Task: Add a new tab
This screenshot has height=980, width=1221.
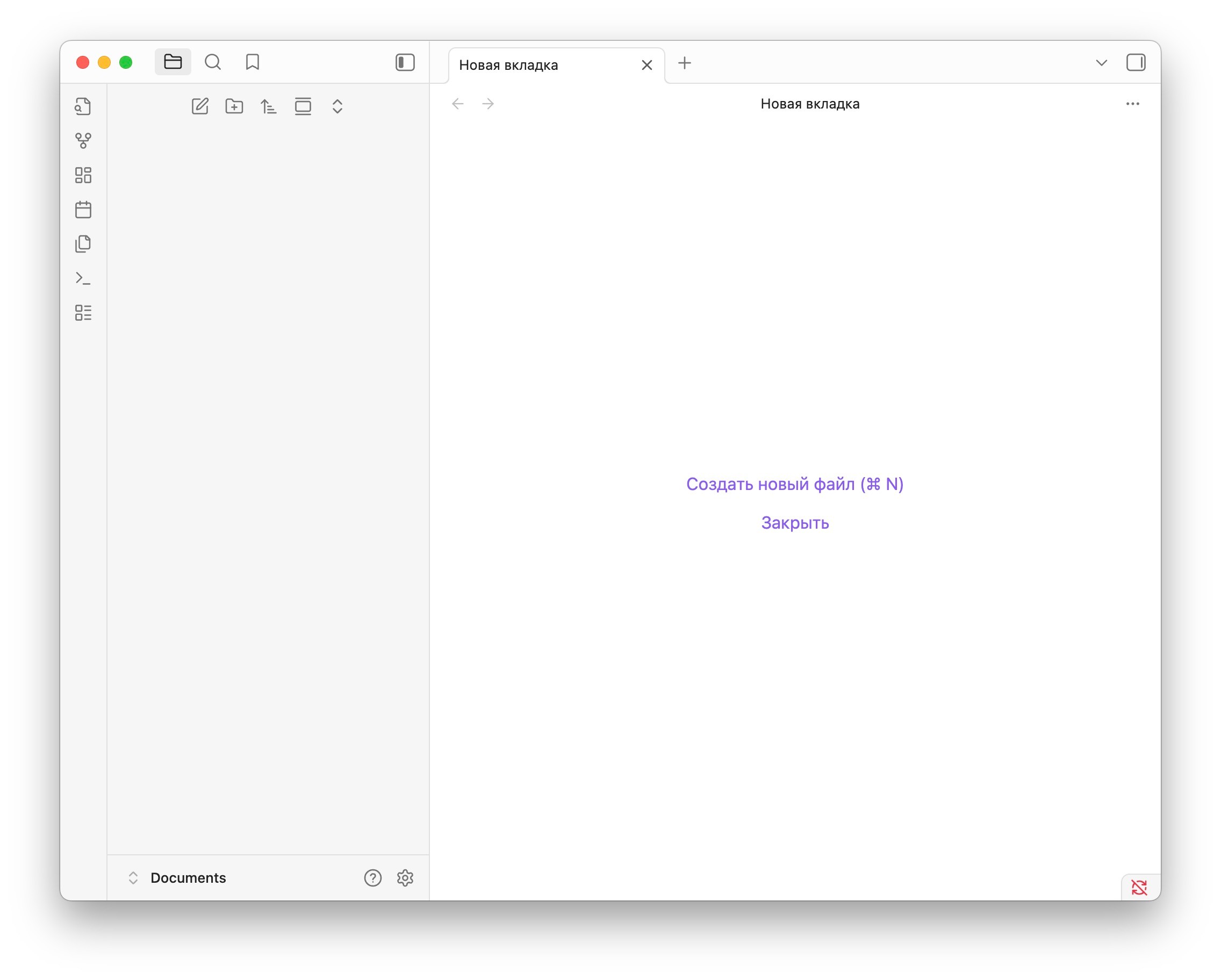Action: tap(685, 63)
